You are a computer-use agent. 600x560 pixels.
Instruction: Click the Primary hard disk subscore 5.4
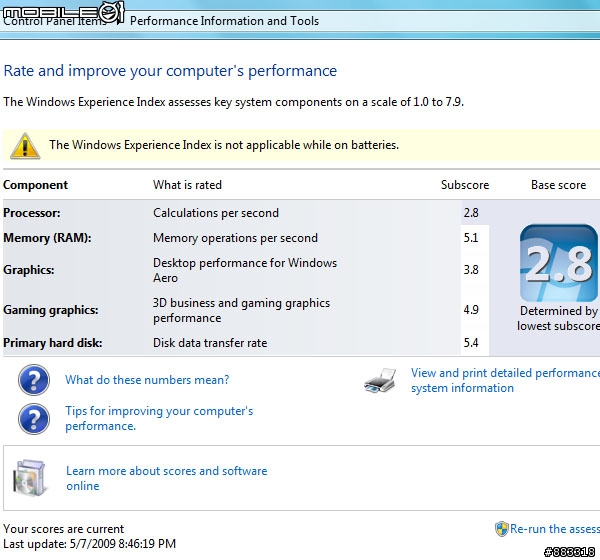471,342
